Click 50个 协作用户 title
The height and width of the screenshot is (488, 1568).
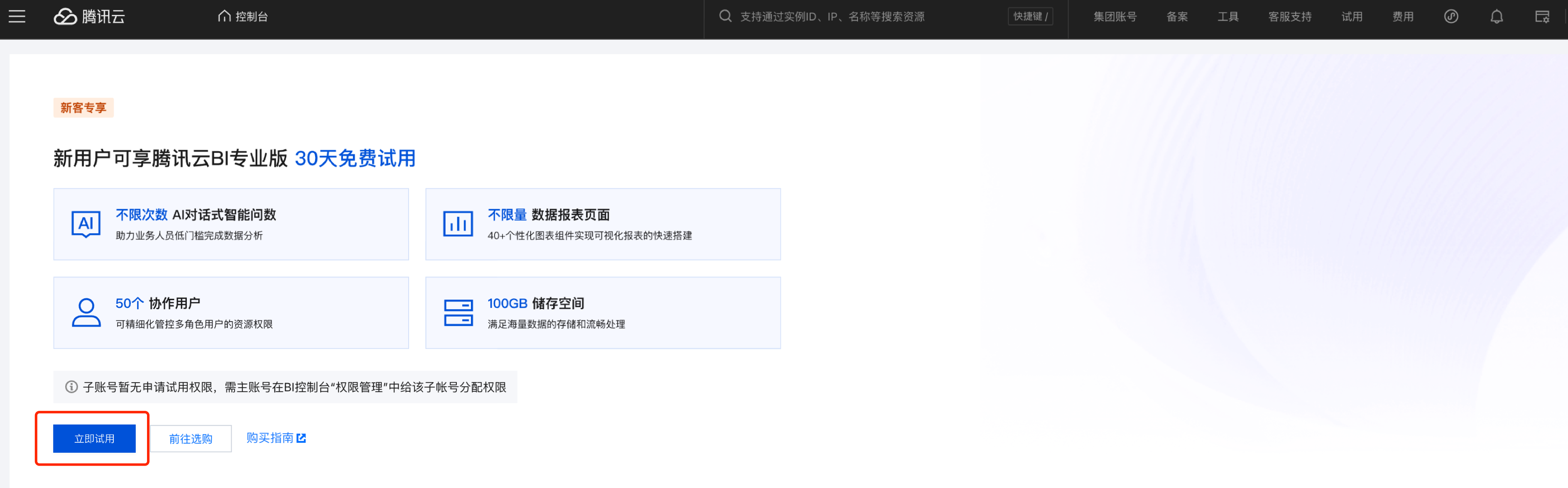click(158, 303)
